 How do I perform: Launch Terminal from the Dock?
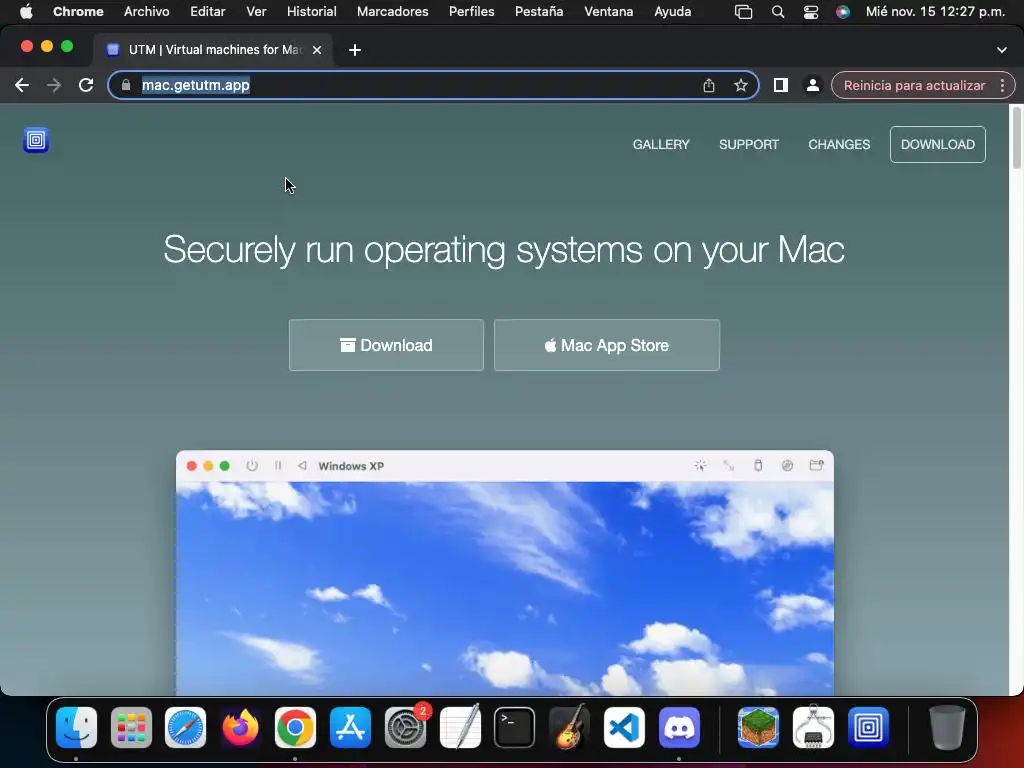tap(515, 727)
